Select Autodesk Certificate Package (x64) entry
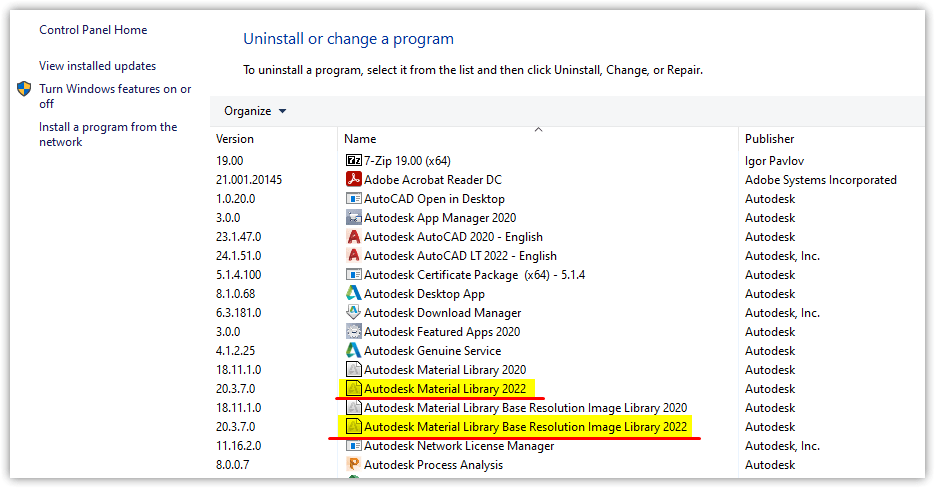935x488 pixels. point(475,275)
